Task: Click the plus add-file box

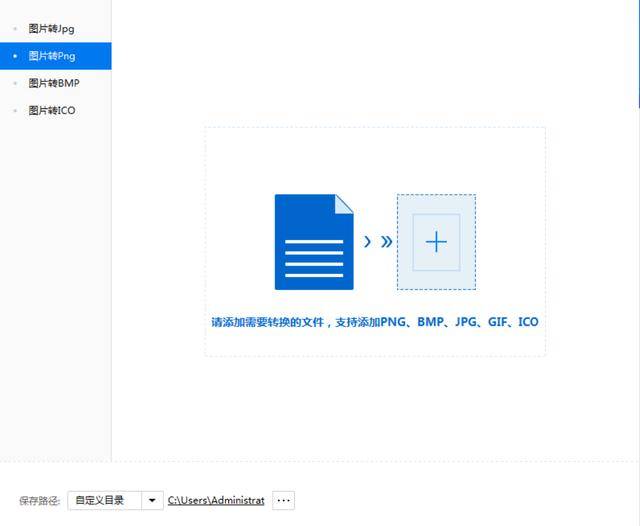Action: 436,242
